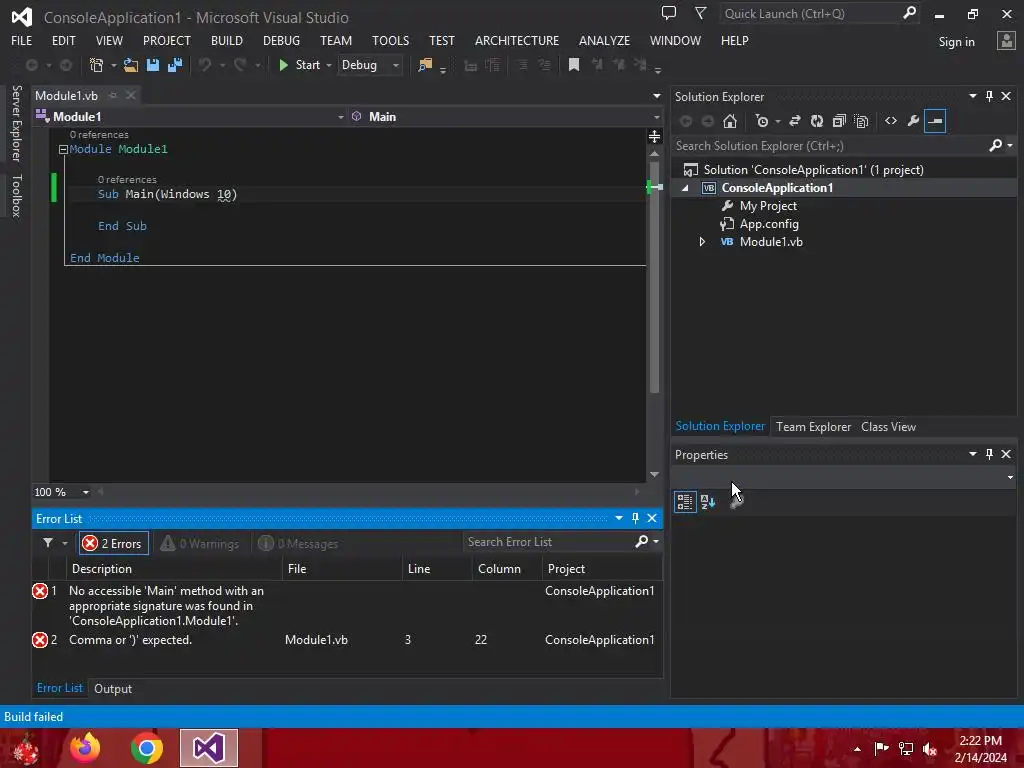Image resolution: width=1024 pixels, height=768 pixels.
Task: Click the account avatar icon
Action: tap(1006, 41)
